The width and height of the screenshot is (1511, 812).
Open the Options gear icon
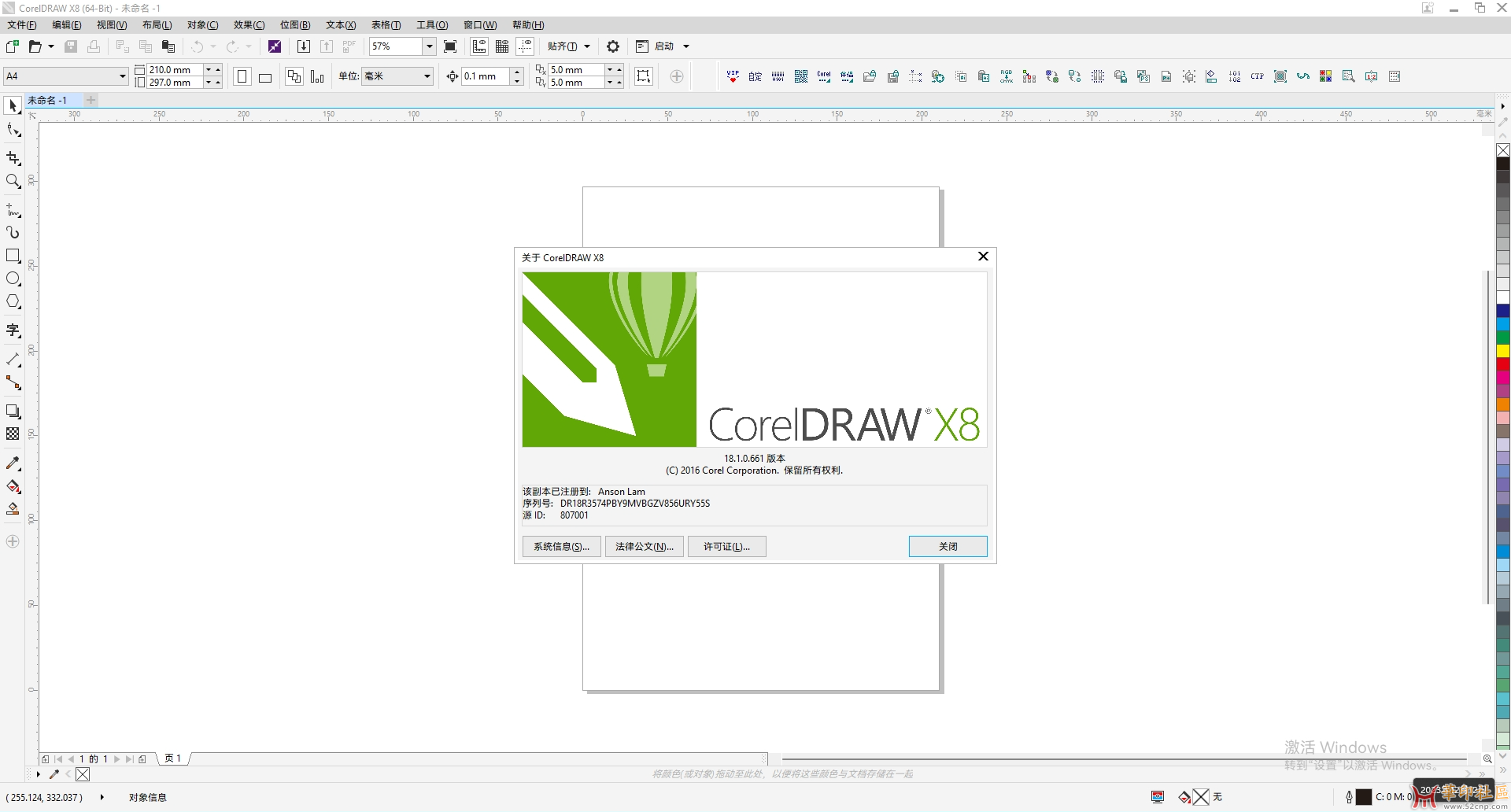pyautogui.click(x=613, y=46)
